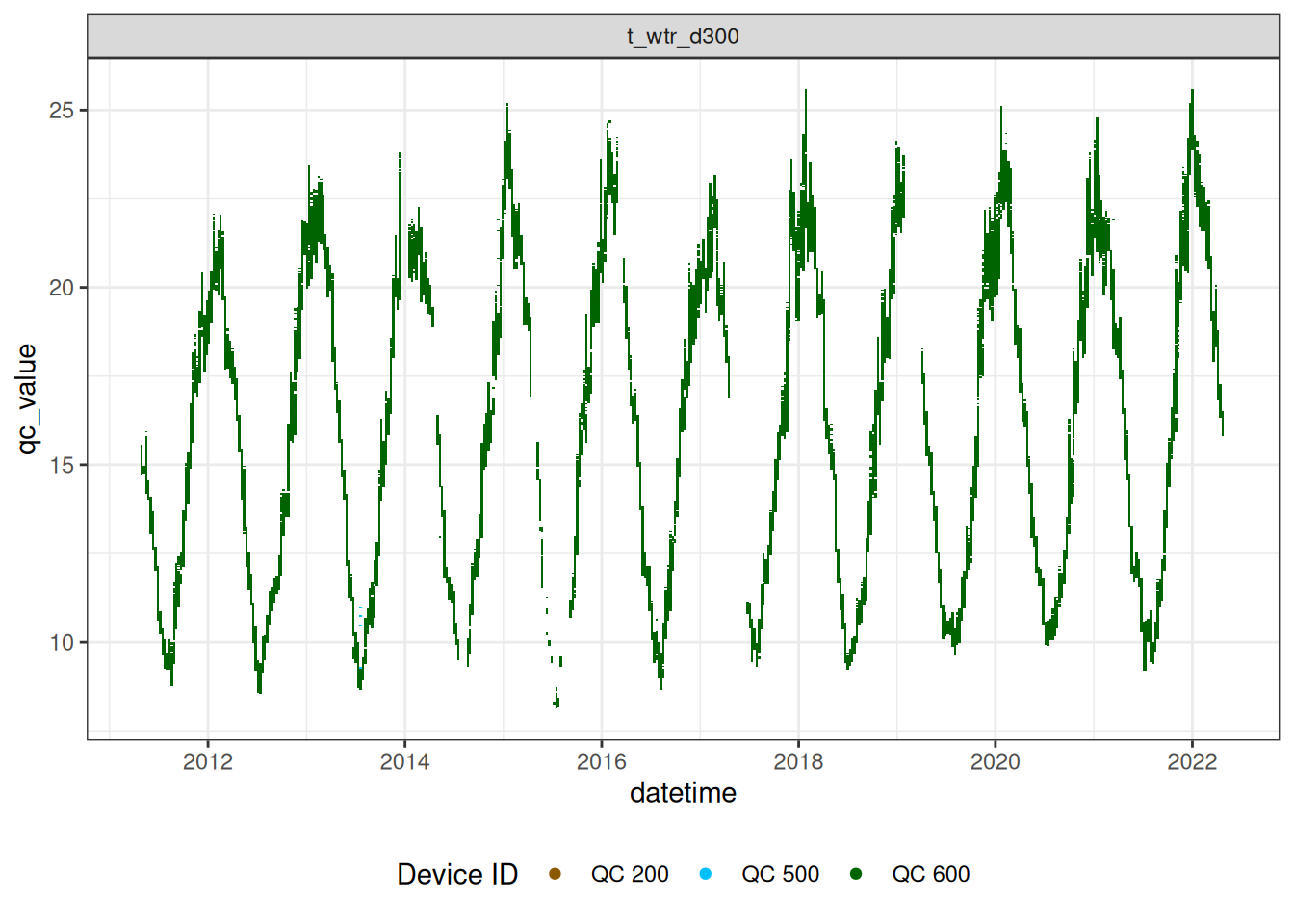Click the 2018 x-axis tick label
Screen dimensions: 1294x924
pyautogui.click(x=798, y=762)
